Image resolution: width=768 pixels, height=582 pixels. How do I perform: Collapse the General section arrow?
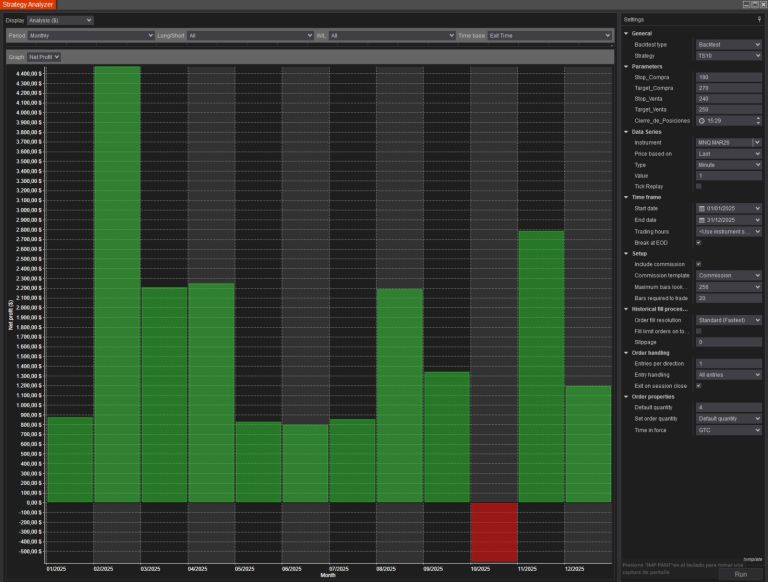pos(626,34)
